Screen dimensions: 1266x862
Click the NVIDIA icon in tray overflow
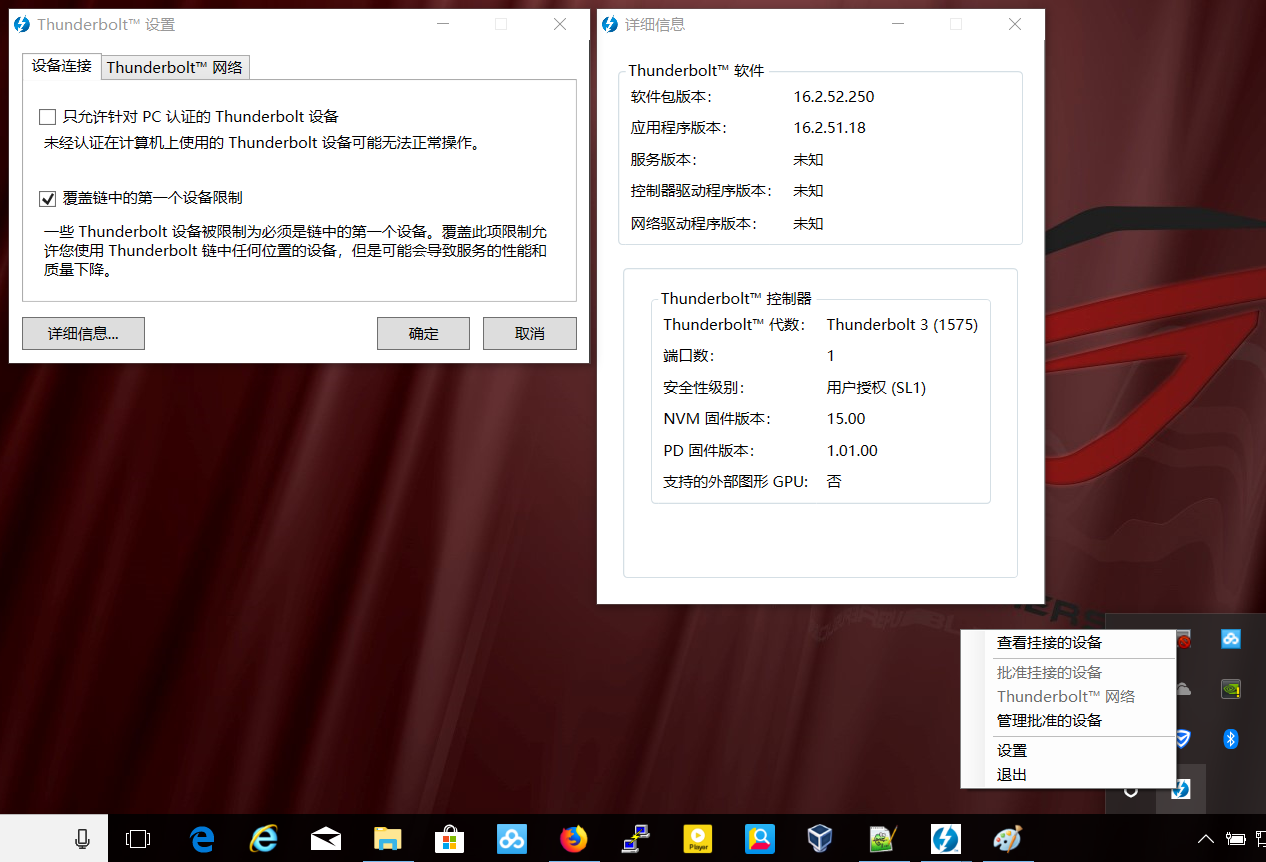coord(1231,688)
